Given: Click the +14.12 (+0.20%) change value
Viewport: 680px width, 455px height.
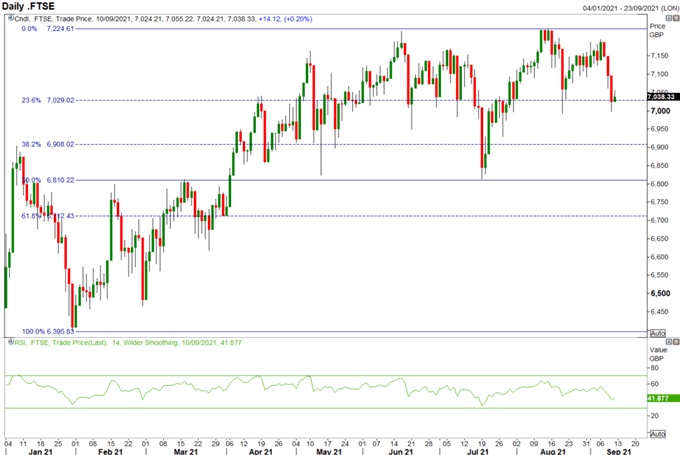Looking at the screenshot, I should [285, 19].
